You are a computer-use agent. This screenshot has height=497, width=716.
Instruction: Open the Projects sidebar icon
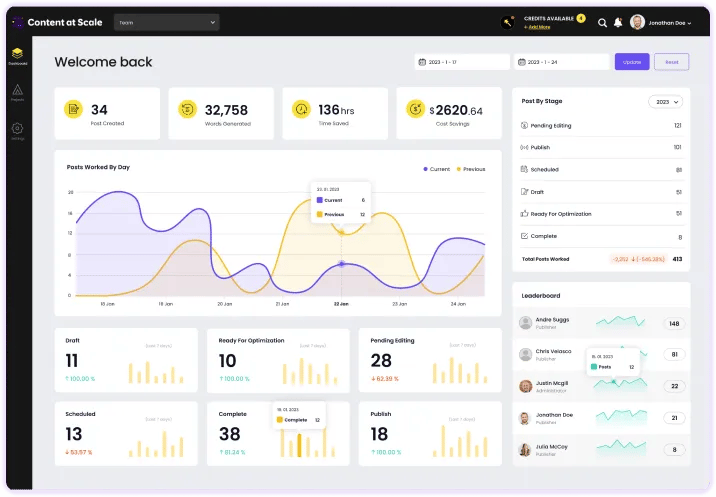click(x=17, y=93)
